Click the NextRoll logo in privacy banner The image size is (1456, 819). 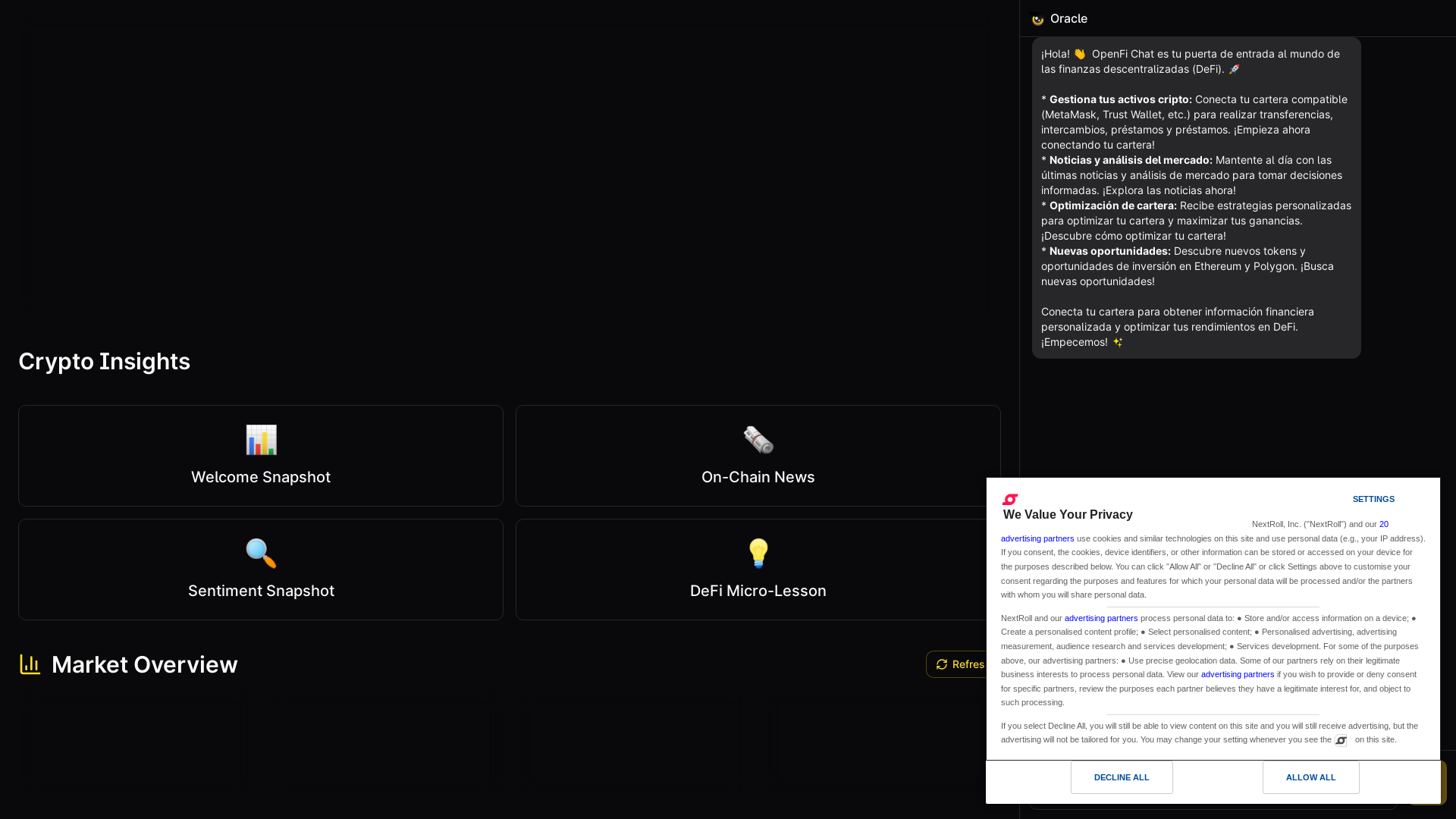pos(1010,499)
